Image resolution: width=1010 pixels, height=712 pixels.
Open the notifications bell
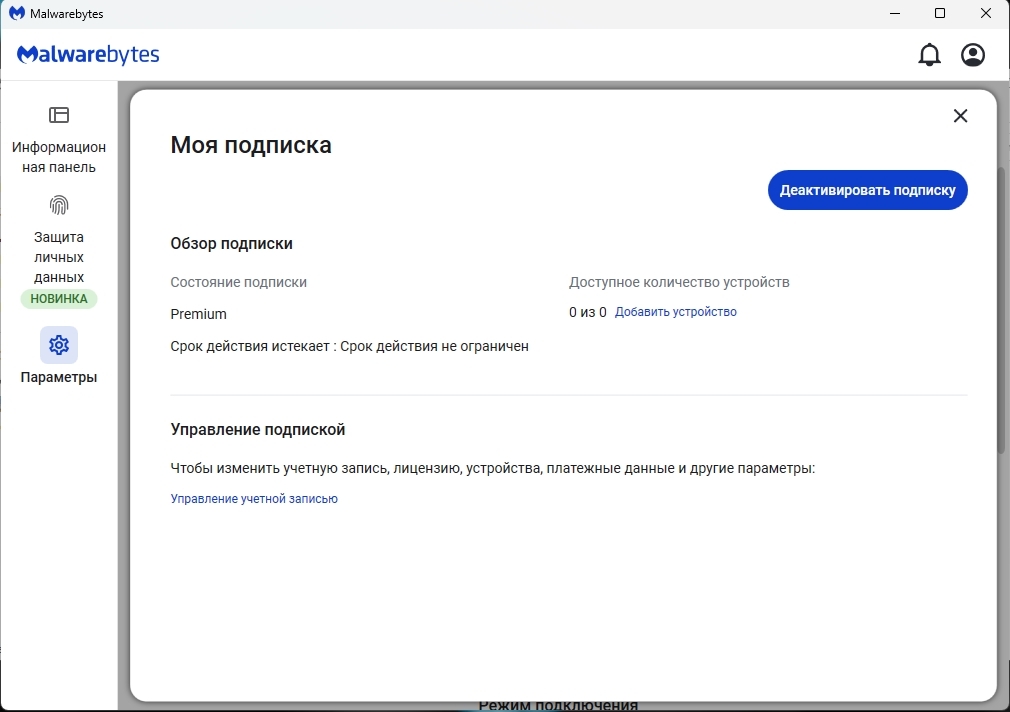pos(929,55)
